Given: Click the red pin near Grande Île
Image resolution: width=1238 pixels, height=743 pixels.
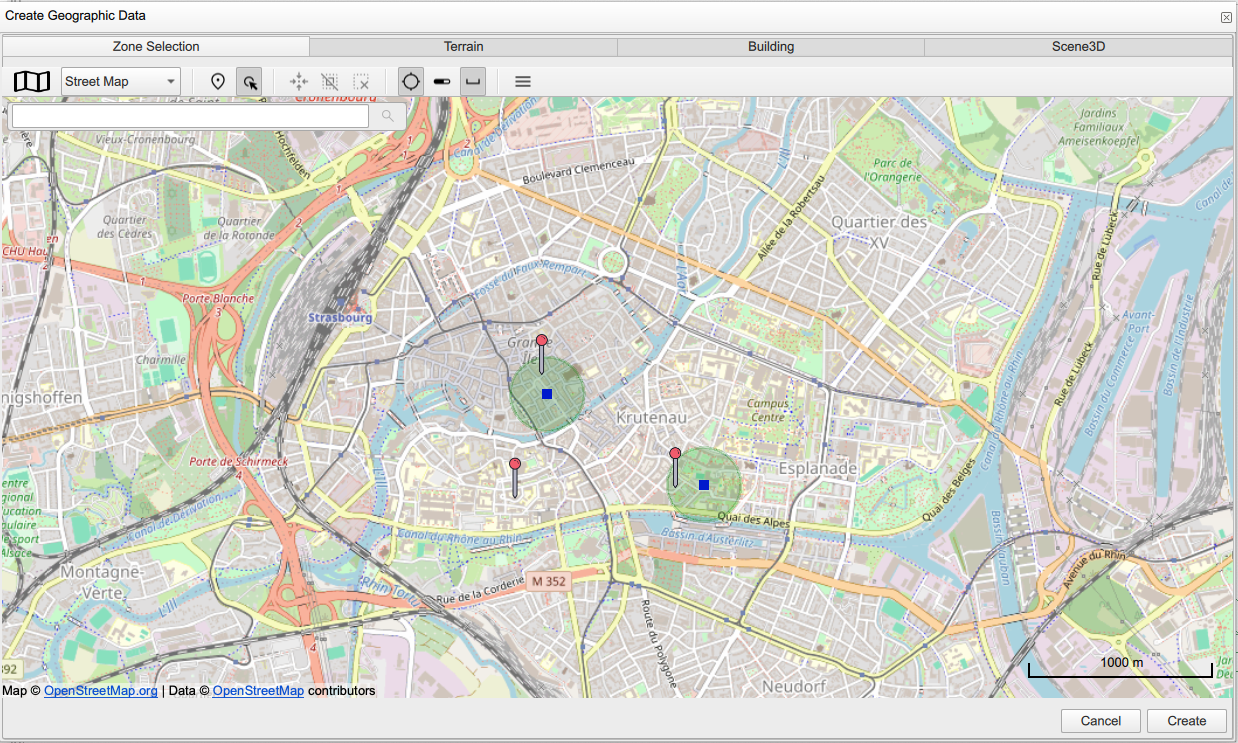Looking at the screenshot, I should point(542,342).
